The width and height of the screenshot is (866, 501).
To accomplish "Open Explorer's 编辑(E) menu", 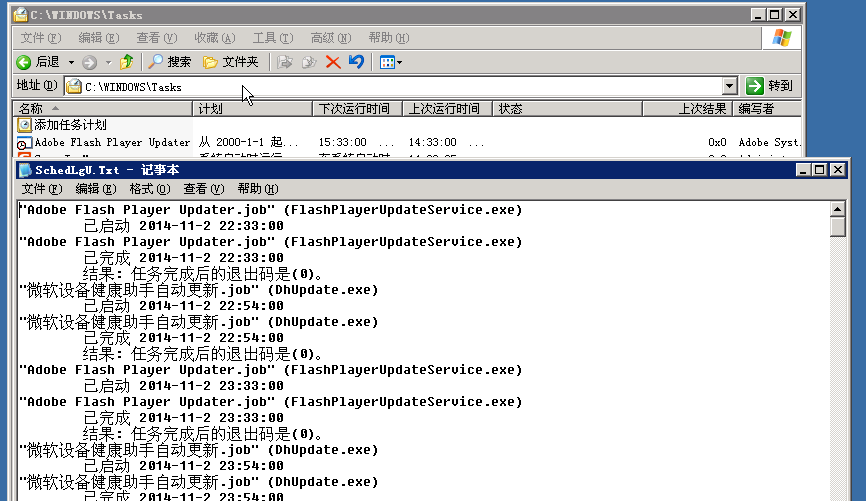I will point(99,38).
